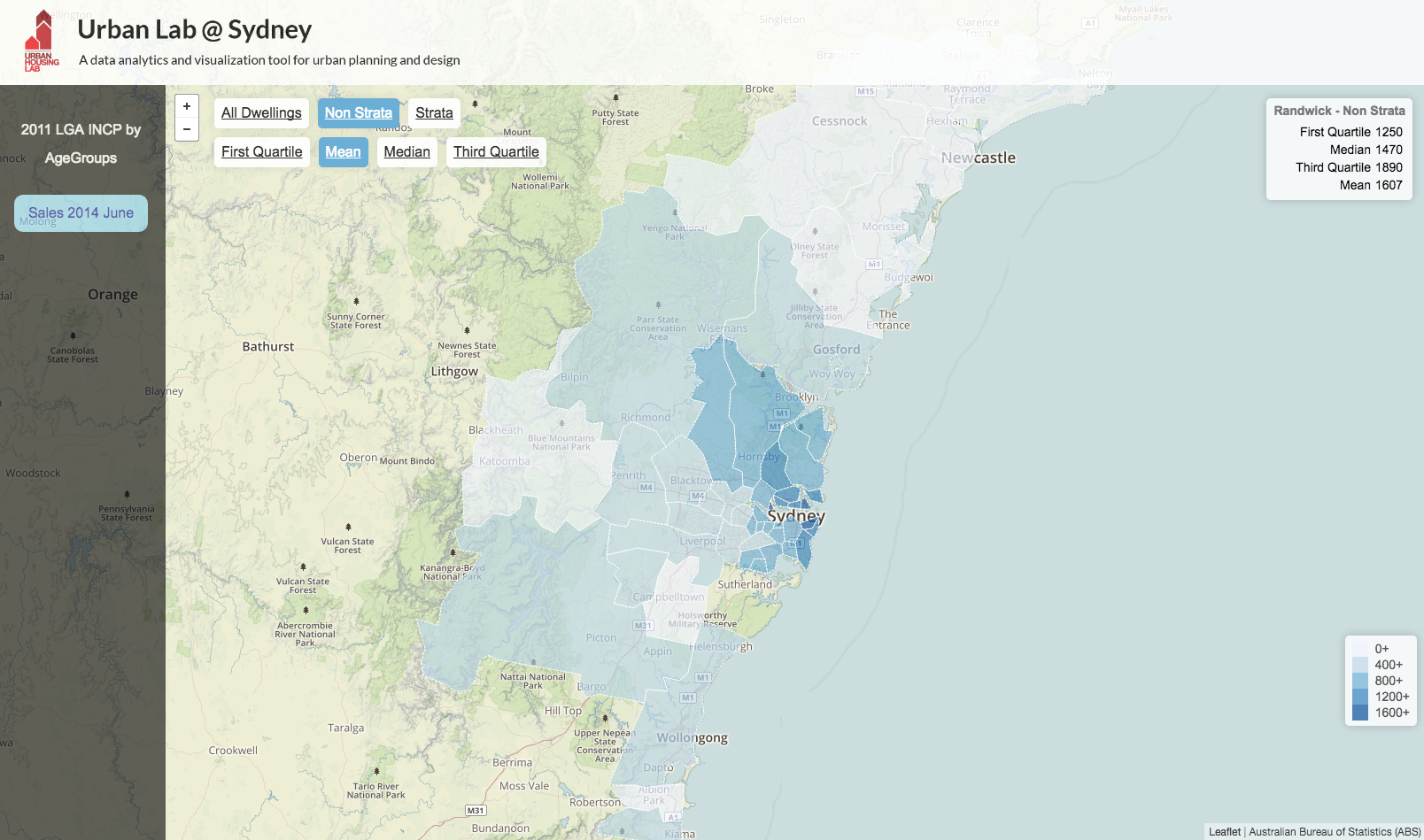Click the Blacktown region on the map
Image resolution: width=1424 pixels, height=840 pixels.
695,480
